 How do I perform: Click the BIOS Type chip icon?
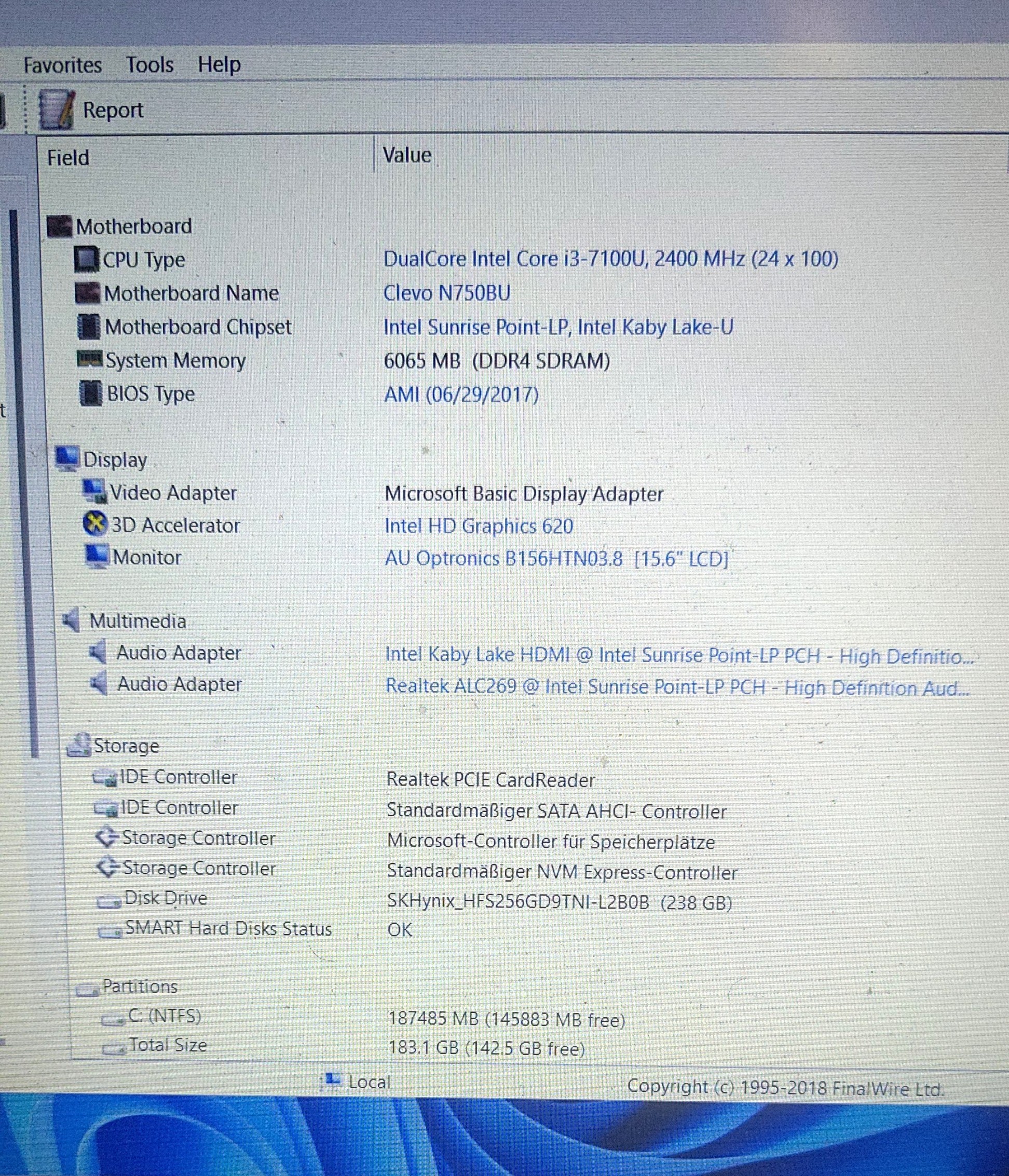[91, 394]
